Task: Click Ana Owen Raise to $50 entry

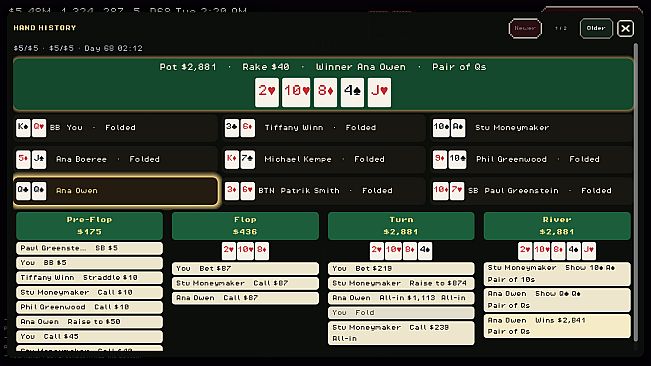Action: point(89,322)
